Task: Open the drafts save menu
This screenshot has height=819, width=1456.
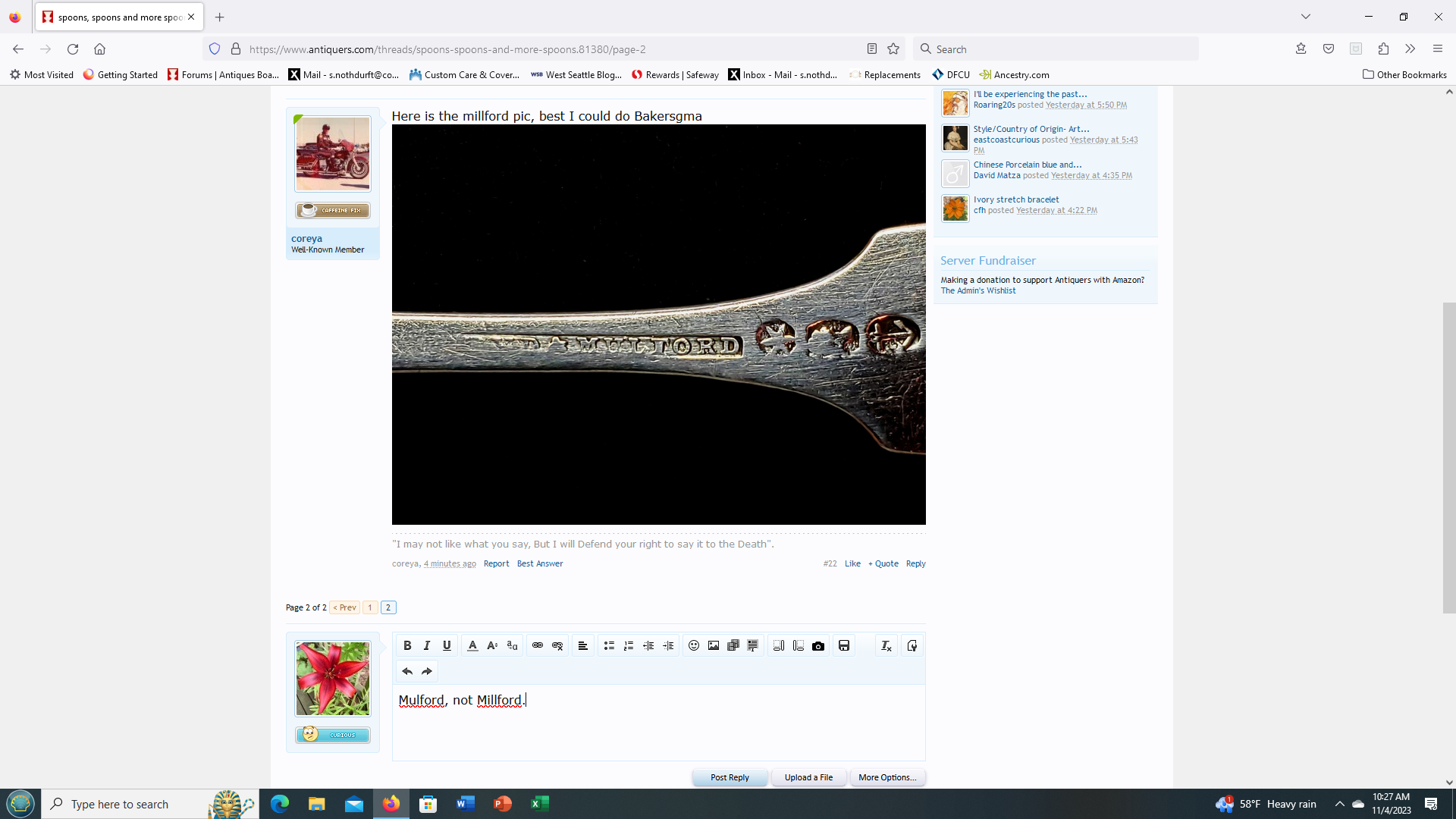Action: (844, 645)
